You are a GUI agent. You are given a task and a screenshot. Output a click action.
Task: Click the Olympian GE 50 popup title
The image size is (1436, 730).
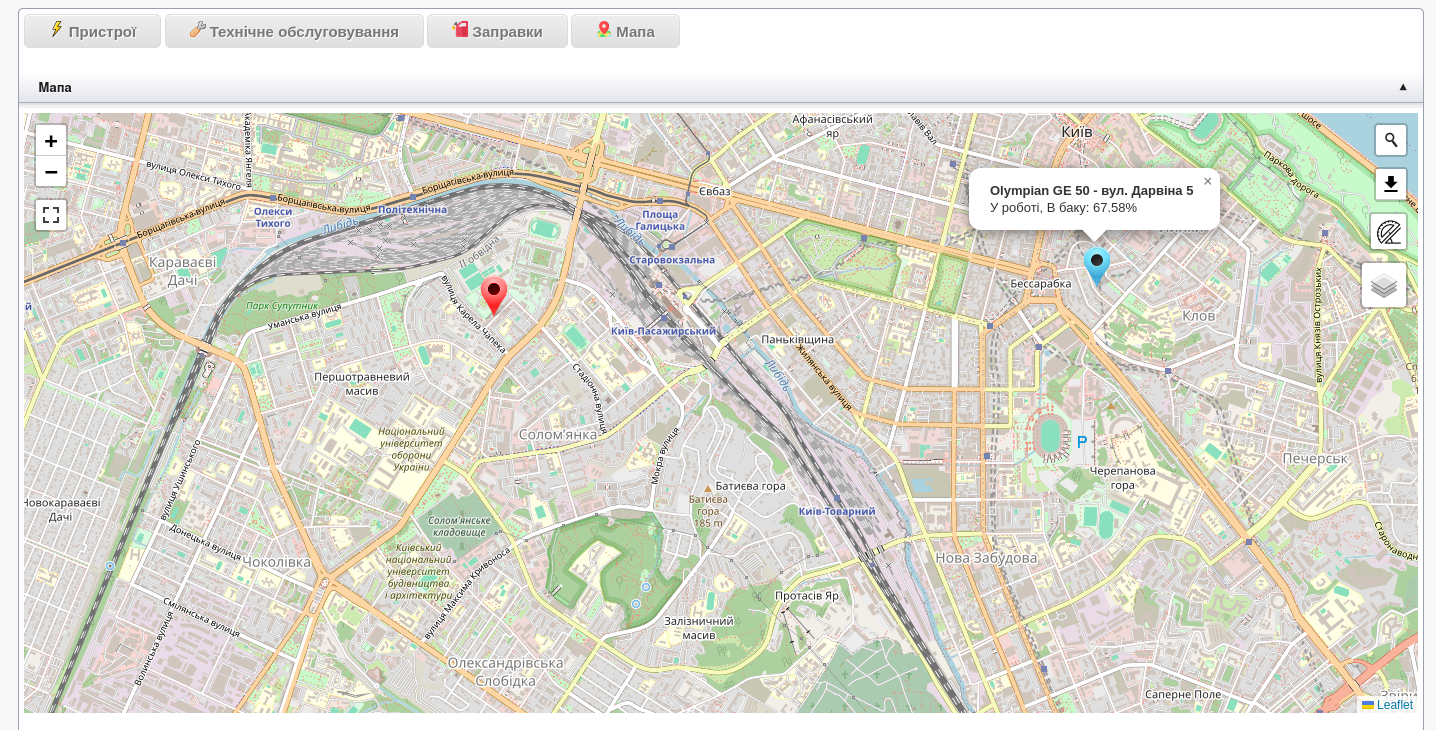[x=1091, y=190]
